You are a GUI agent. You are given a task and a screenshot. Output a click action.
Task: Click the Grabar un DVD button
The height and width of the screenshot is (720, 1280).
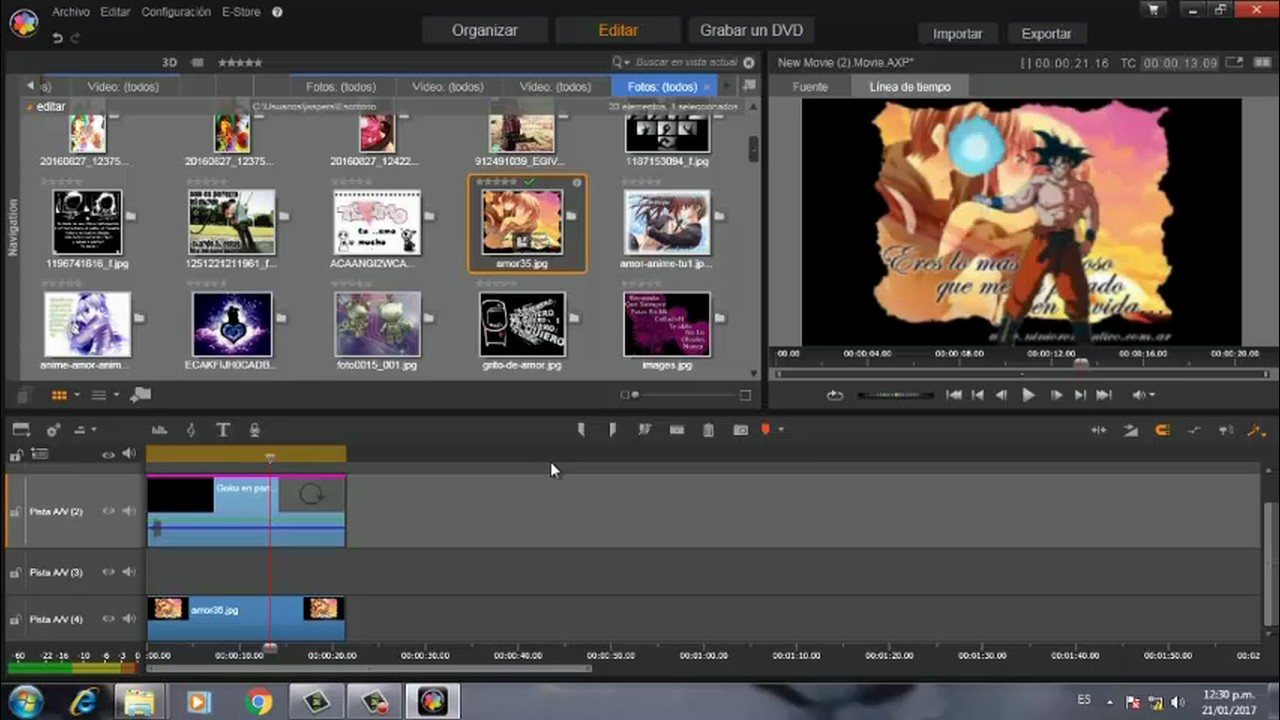coord(751,30)
